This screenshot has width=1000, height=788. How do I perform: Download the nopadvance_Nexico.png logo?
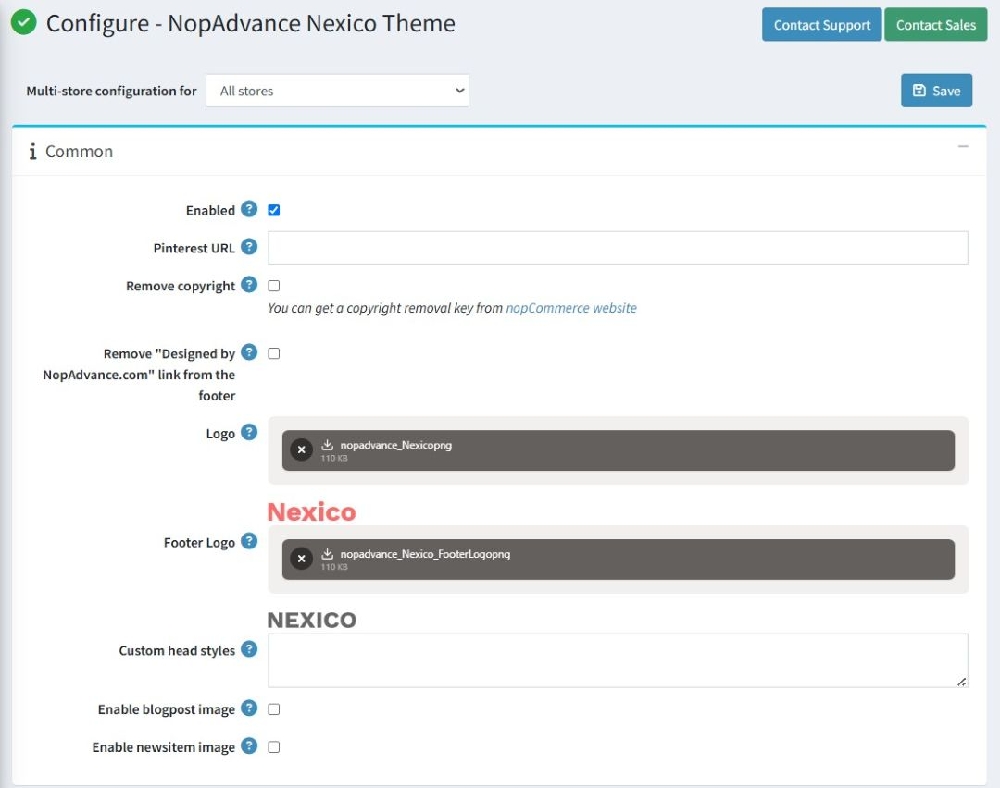[327, 444]
